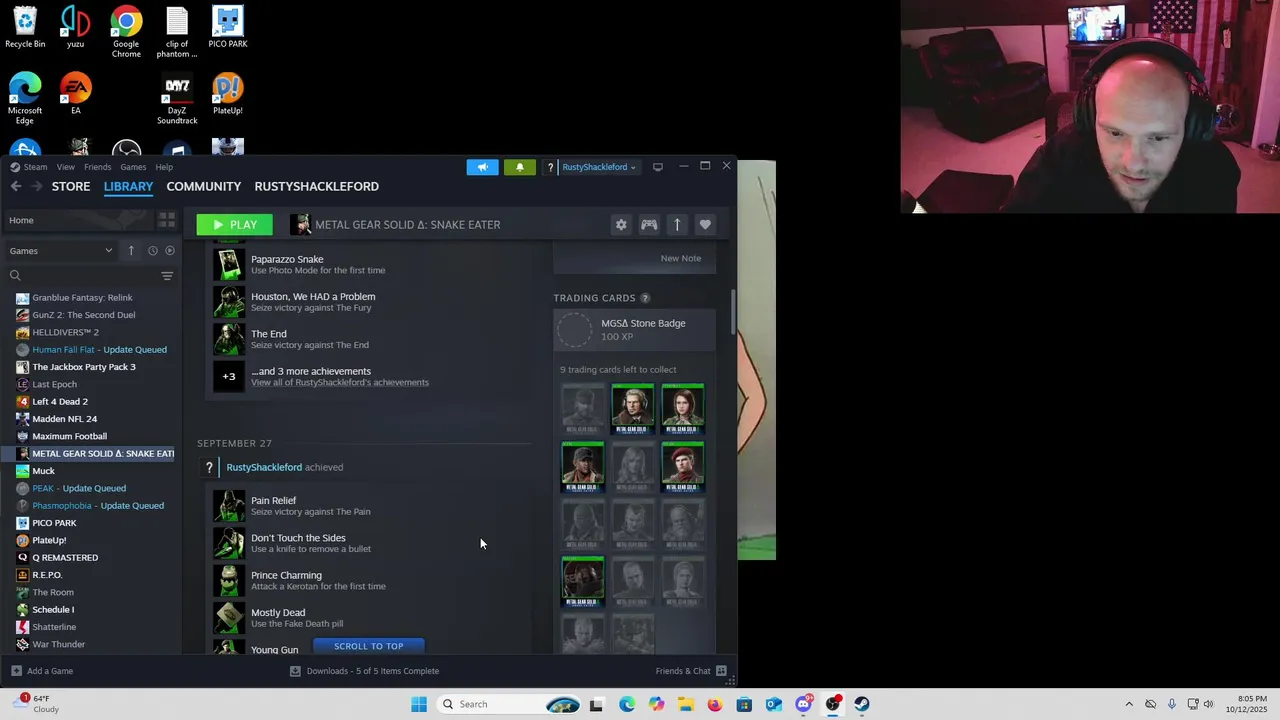Switch to STORE tab
The image size is (1280, 720).
click(x=71, y=186)
